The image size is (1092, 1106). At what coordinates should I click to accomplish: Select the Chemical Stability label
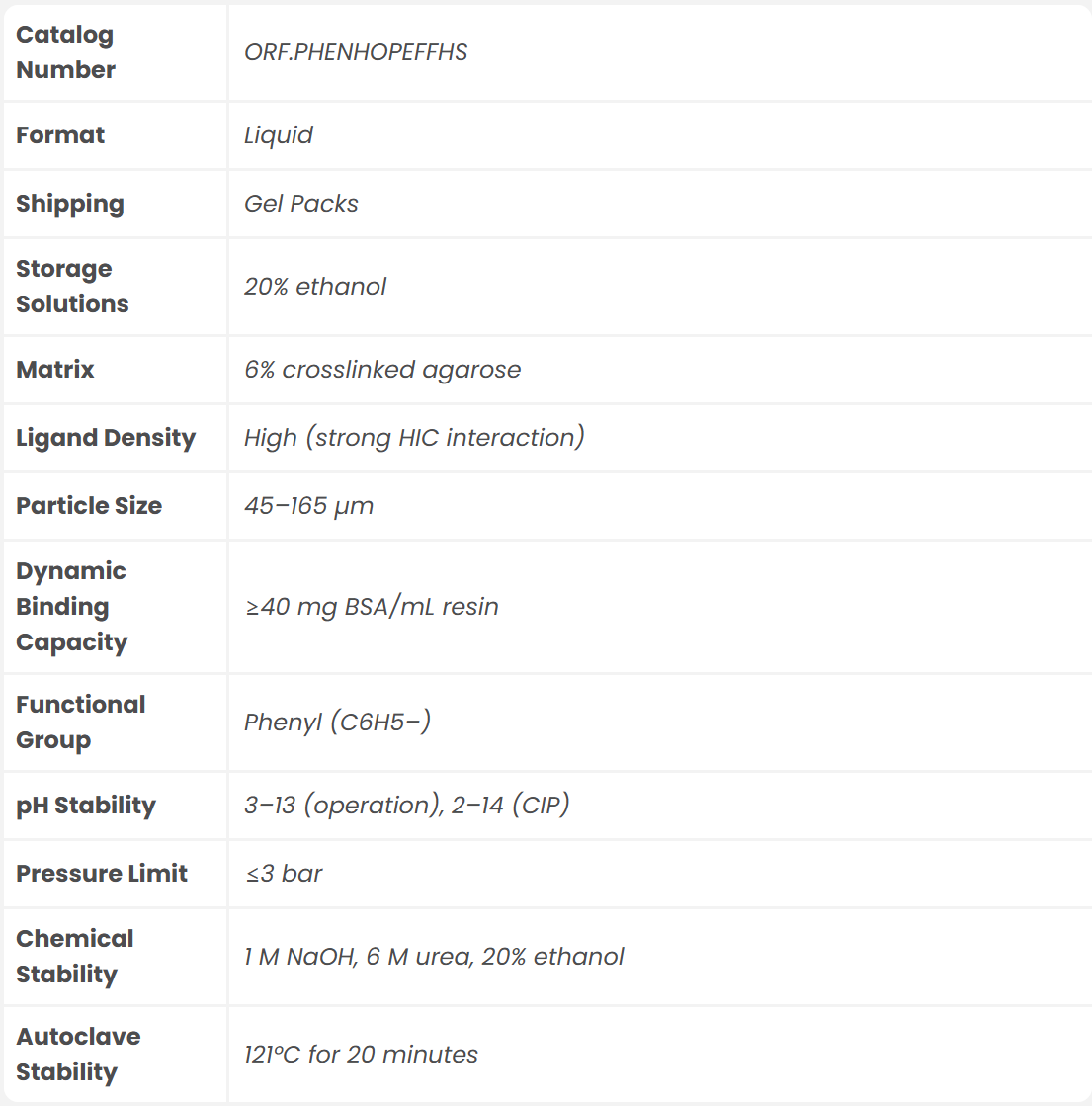point(75,957)
